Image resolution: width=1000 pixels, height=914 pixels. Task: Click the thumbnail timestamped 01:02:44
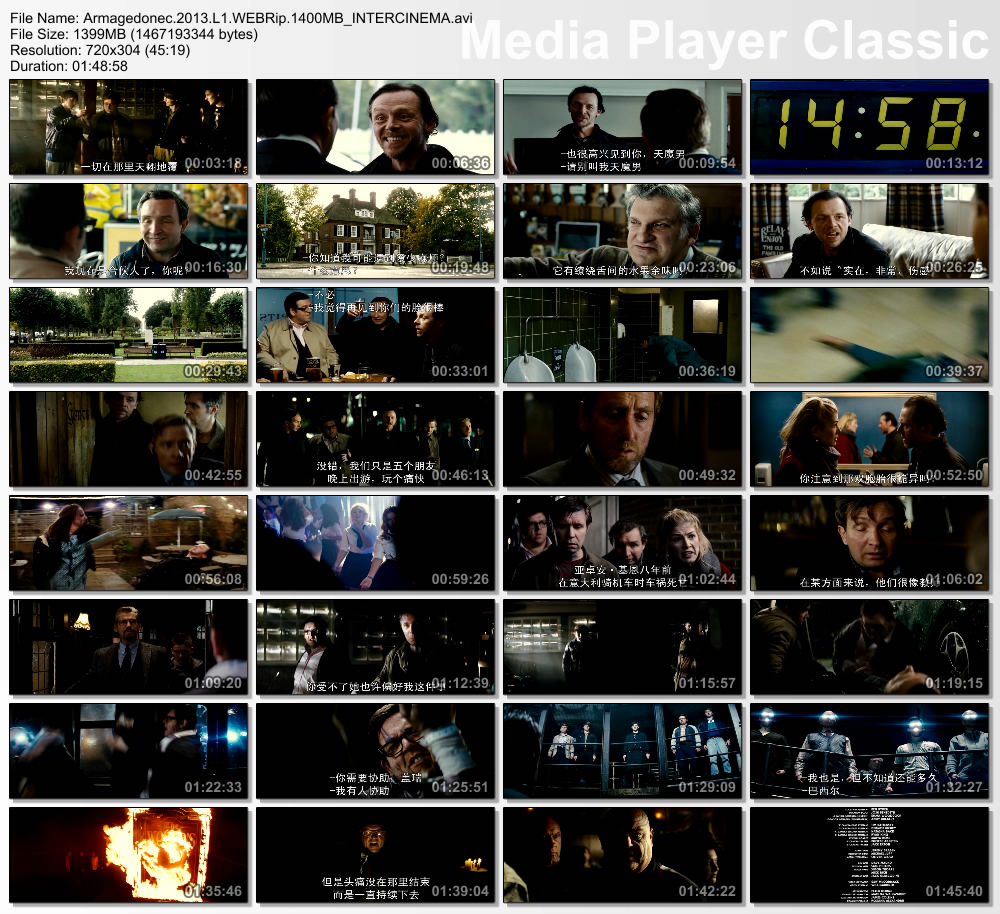pyautogui.click(x=622, y=543)
